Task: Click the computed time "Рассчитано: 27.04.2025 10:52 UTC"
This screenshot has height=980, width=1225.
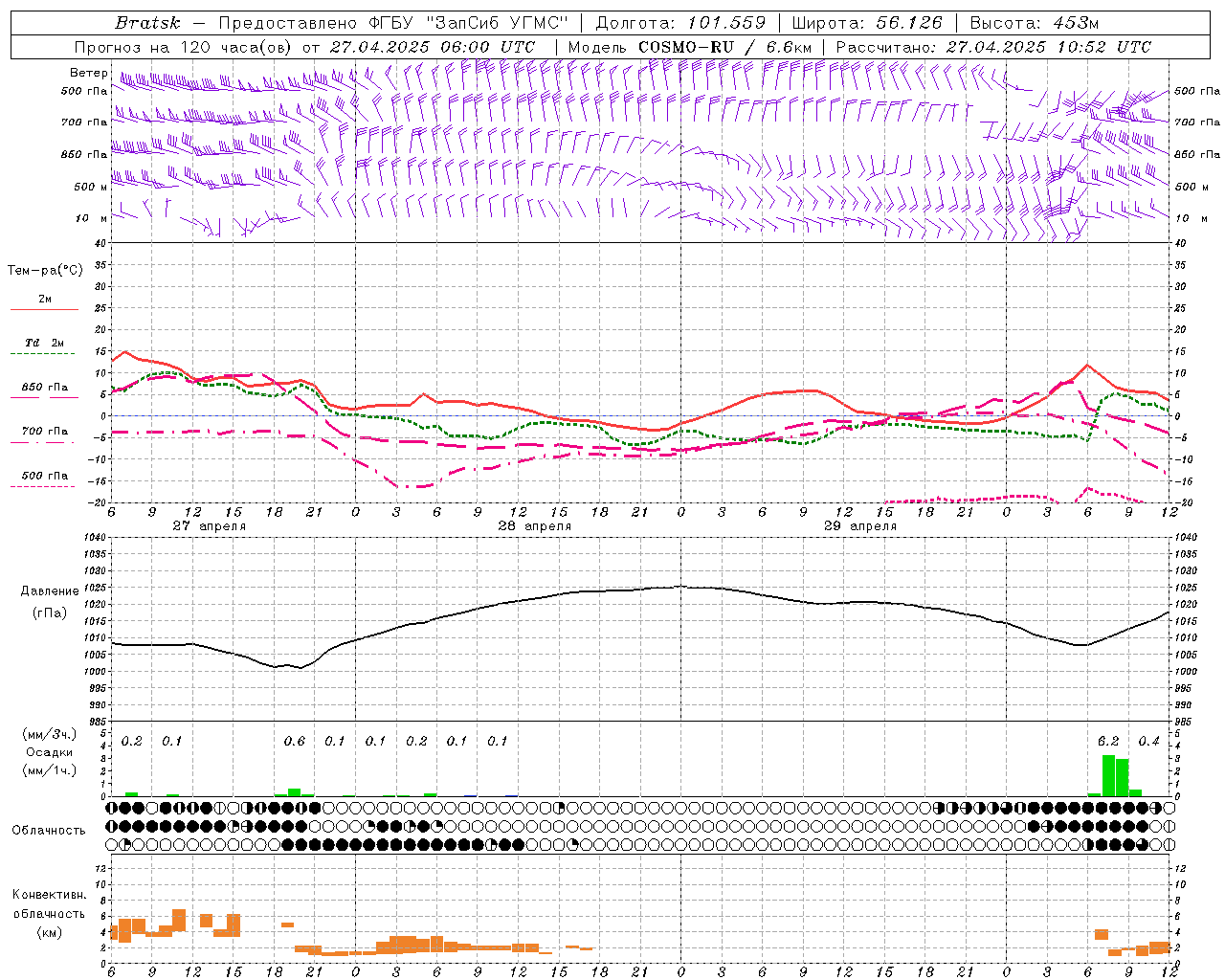Action: (993, 47)
